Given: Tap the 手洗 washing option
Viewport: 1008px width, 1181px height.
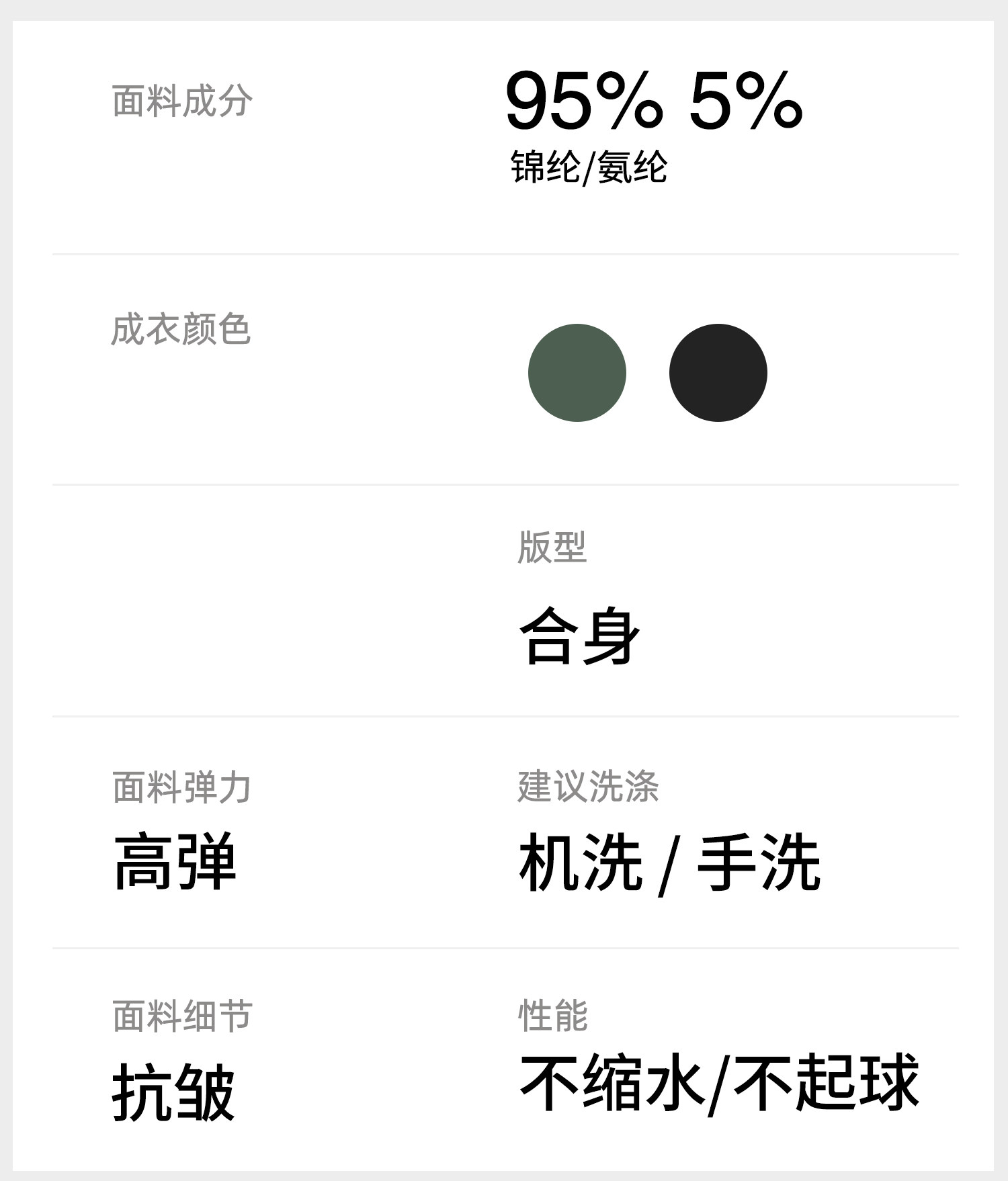Looking at the screenshot, I should coord(759,862).
